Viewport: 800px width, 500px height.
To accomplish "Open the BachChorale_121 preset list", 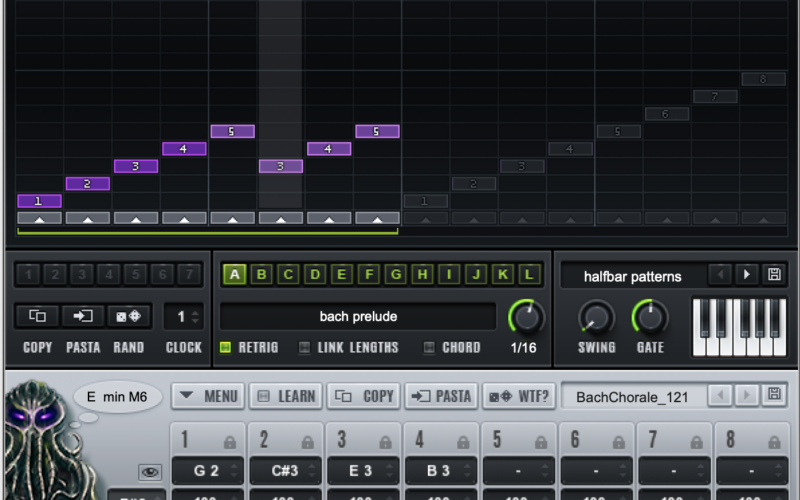I will [x=632, y=396].
